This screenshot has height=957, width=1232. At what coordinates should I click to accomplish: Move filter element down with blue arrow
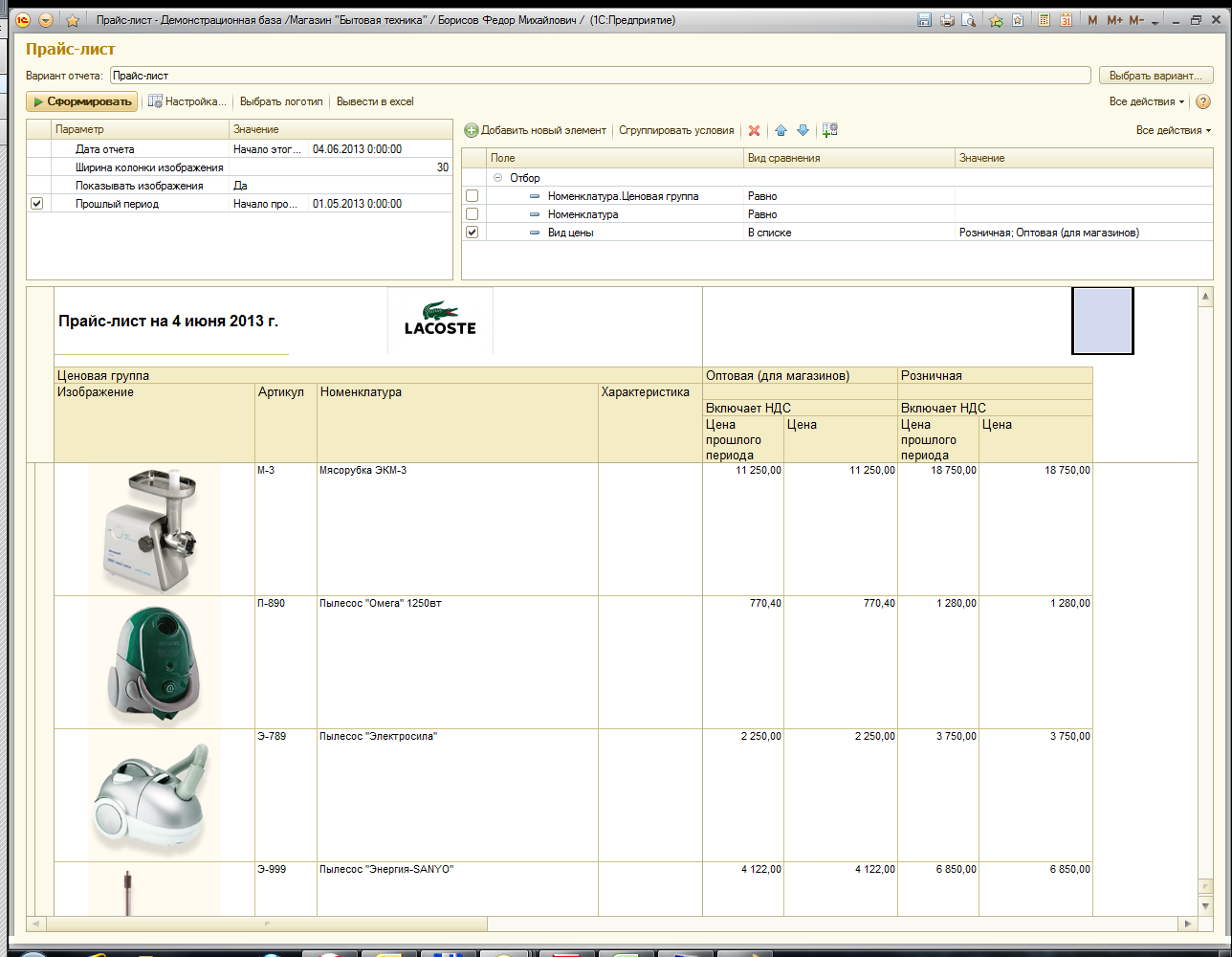click(803, 130)
